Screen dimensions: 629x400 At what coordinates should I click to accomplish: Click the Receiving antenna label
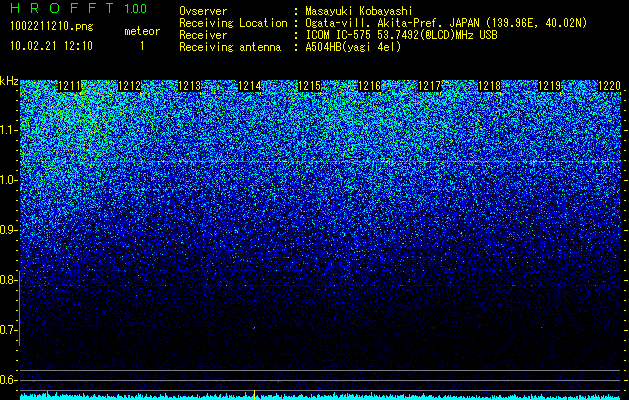click(x=230, y=47)
